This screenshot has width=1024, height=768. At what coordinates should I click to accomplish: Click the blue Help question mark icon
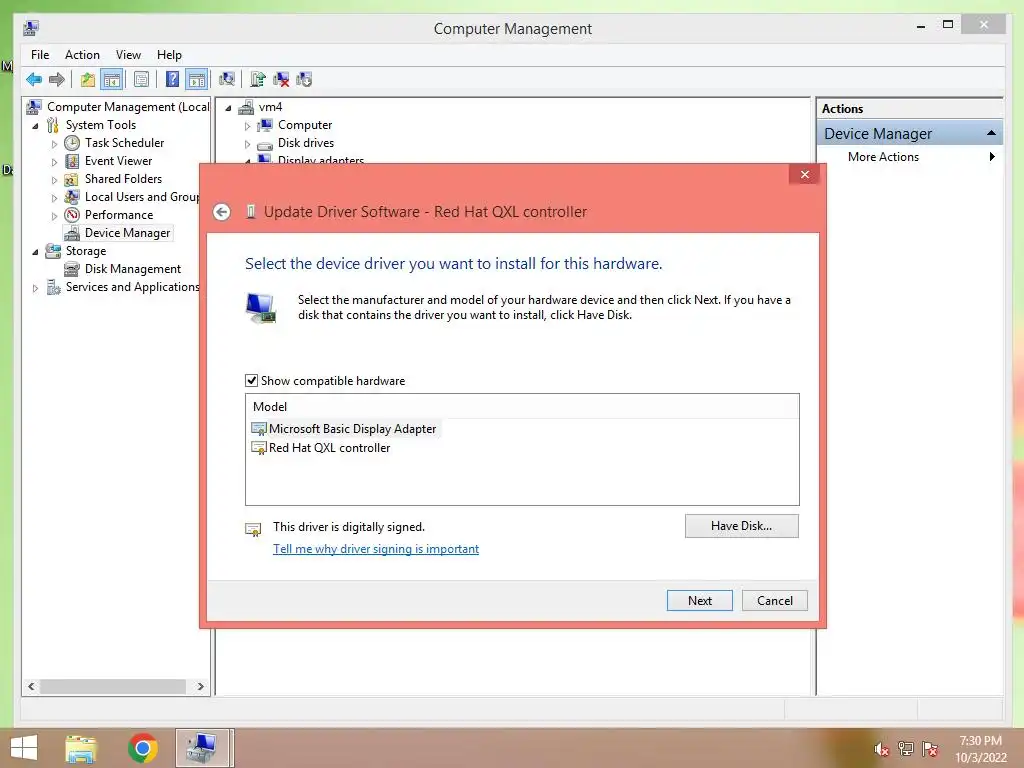pos(172,80)
